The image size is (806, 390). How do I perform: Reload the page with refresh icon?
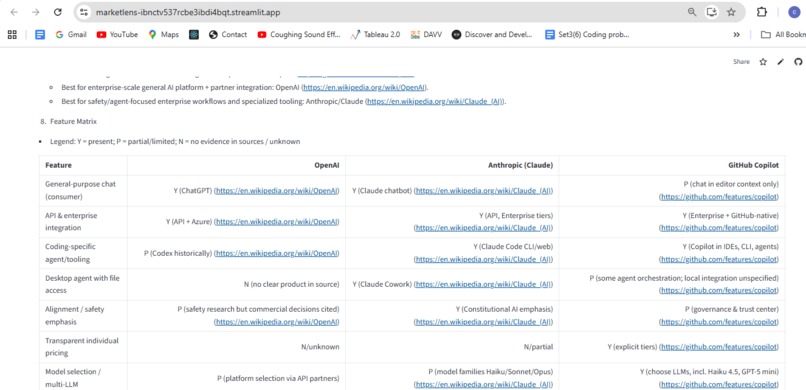tap(58, 12)
